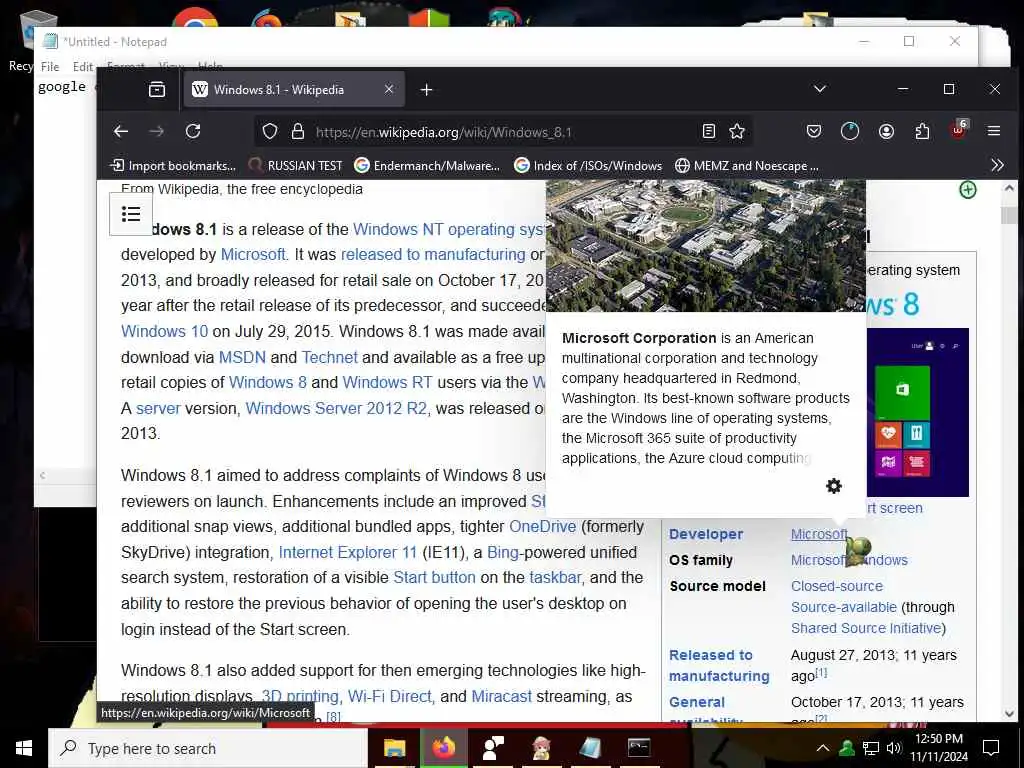1024x768 pixels.
Task: Open Shared Source Initiative link
Action: pyautogui.click(x=866, y=628)
